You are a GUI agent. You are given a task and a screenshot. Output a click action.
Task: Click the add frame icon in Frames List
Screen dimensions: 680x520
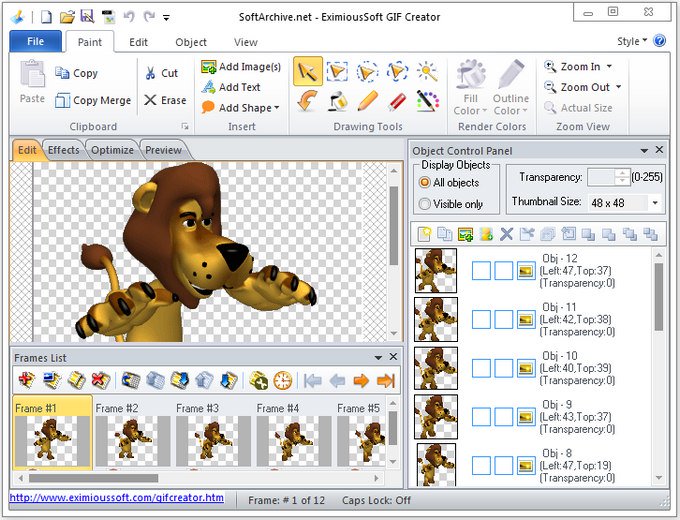pos(27,380)
